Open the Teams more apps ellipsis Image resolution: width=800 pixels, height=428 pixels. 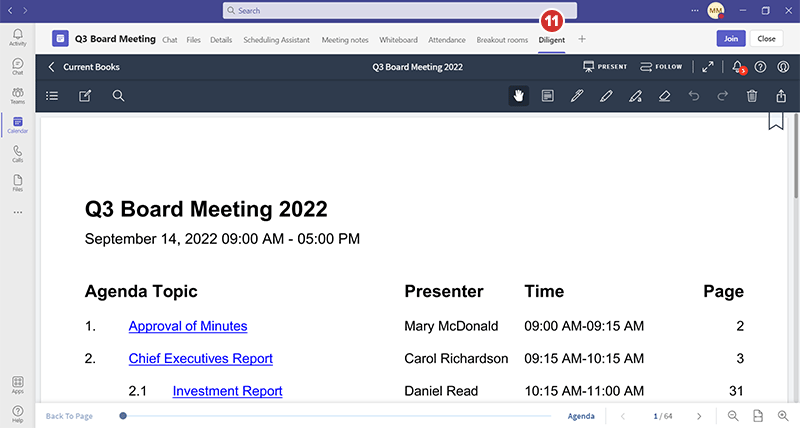coord(17,212)
